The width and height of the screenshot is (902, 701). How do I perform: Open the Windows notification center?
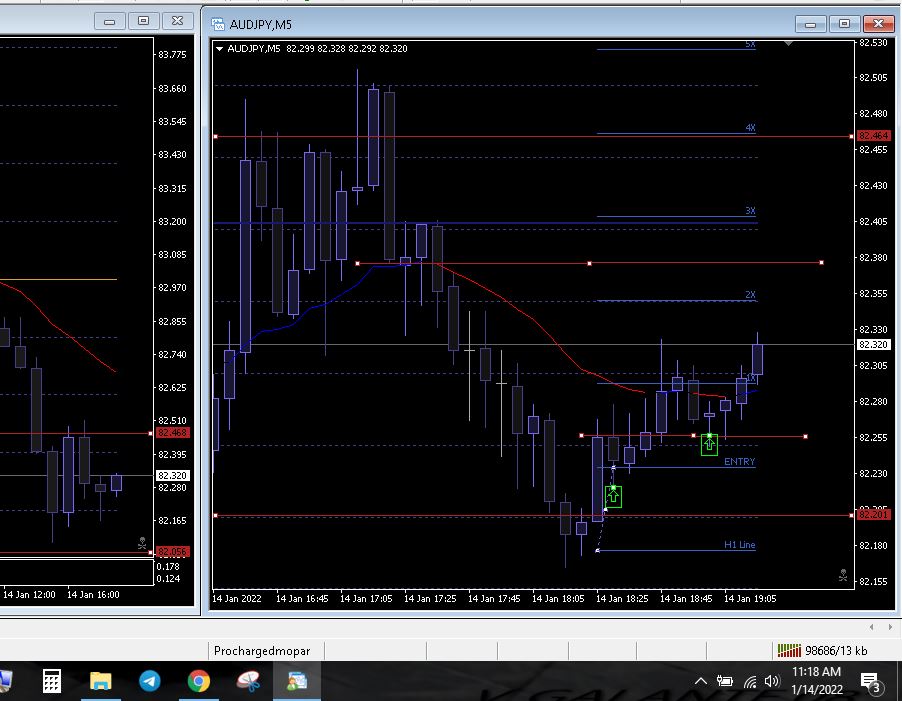click(870, 681)
